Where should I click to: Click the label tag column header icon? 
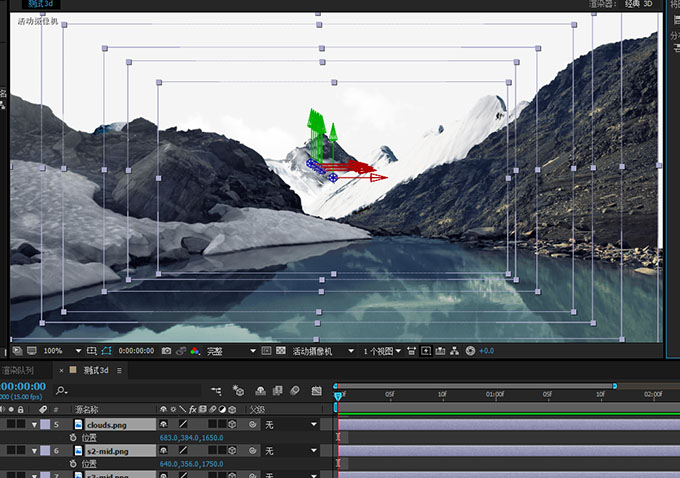coord(43,409)
